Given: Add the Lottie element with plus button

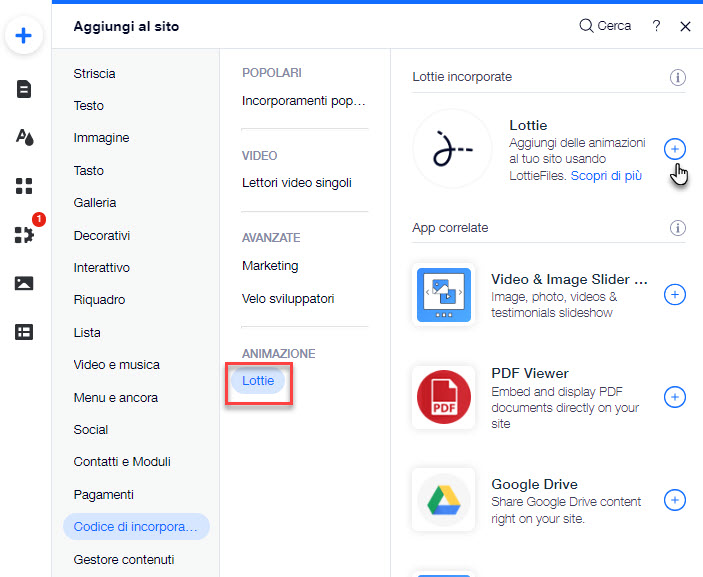Looking at the screenshot, I should pyautogui.click(x=674, y=149).
